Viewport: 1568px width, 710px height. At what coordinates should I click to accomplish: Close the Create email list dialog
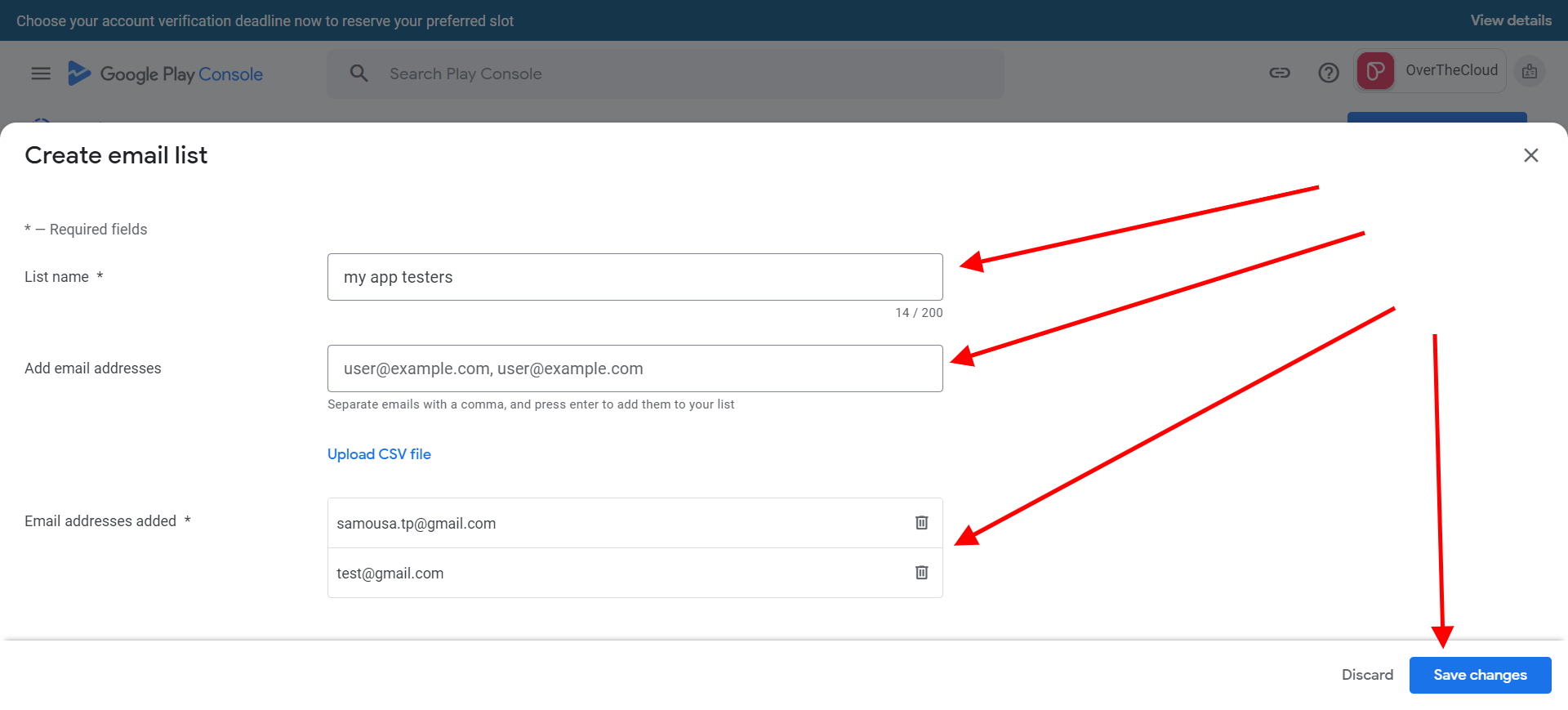1530,155
